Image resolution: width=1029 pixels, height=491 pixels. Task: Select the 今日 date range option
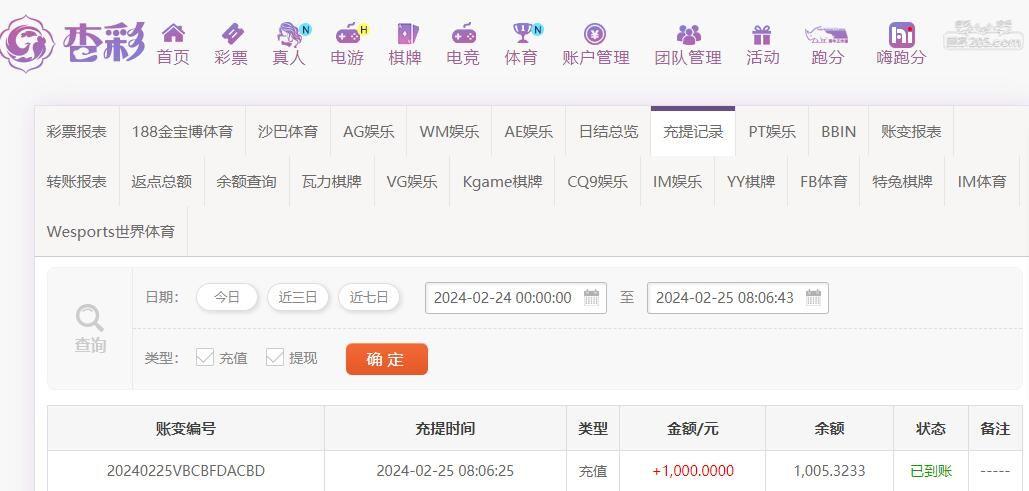pyautogui.click(x=227, y=297)
